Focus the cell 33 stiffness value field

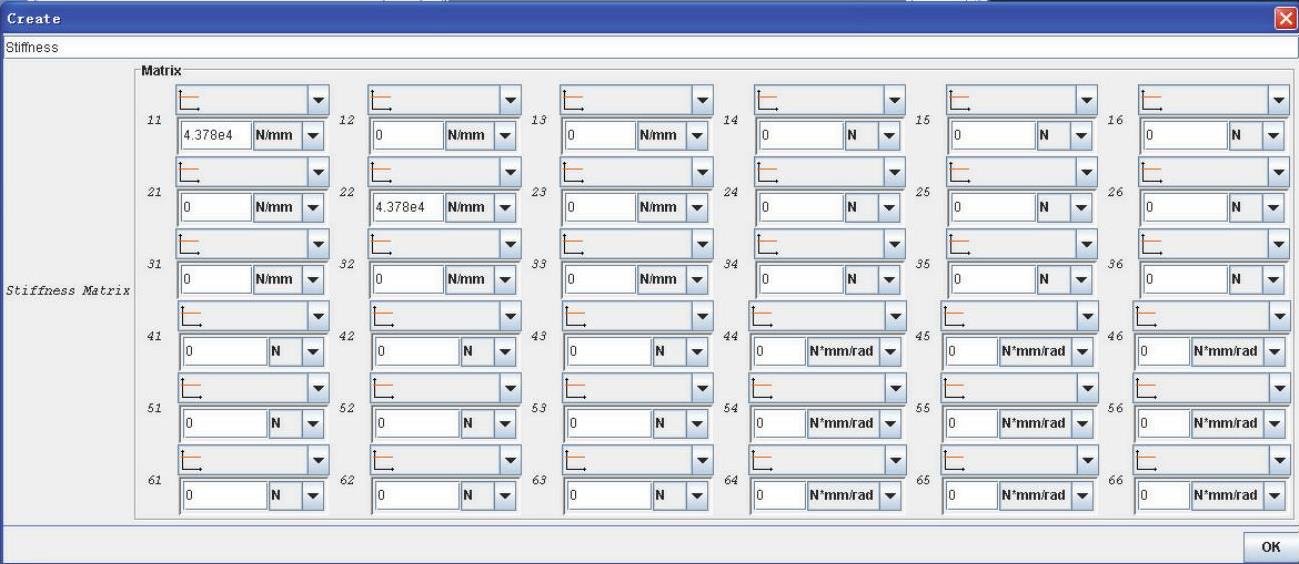tap(600, 279)
